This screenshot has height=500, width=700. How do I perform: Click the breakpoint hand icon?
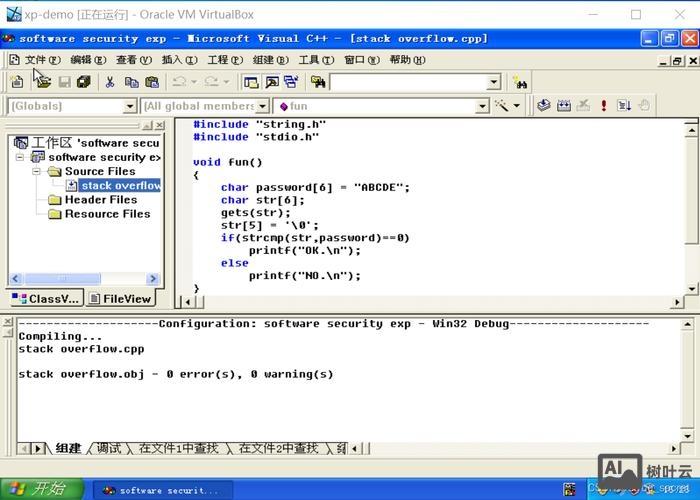[645, 105]
